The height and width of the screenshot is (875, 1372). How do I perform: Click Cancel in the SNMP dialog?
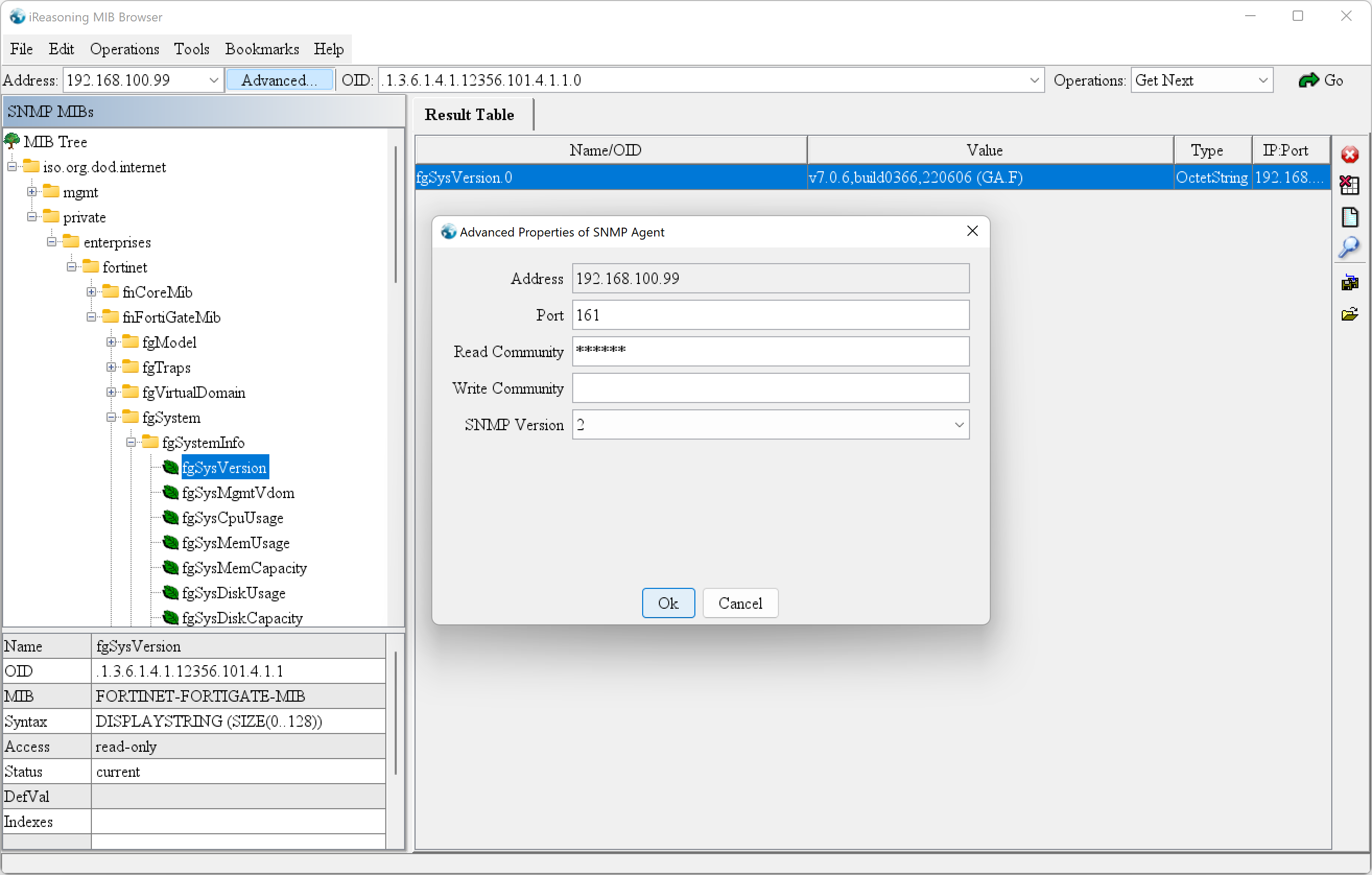point(740,602)
